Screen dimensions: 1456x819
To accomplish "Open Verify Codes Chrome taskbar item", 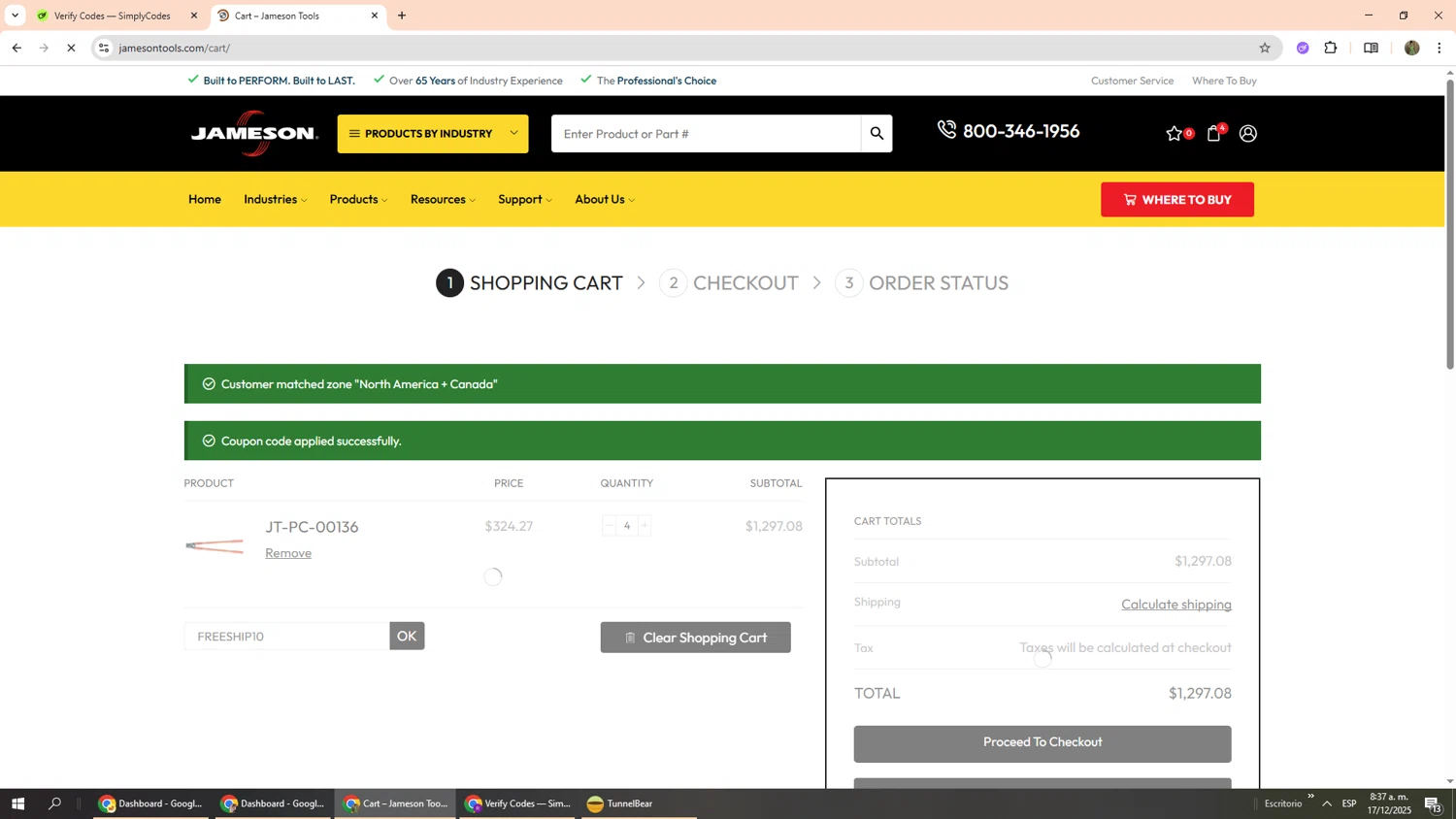I will point(517,803).
